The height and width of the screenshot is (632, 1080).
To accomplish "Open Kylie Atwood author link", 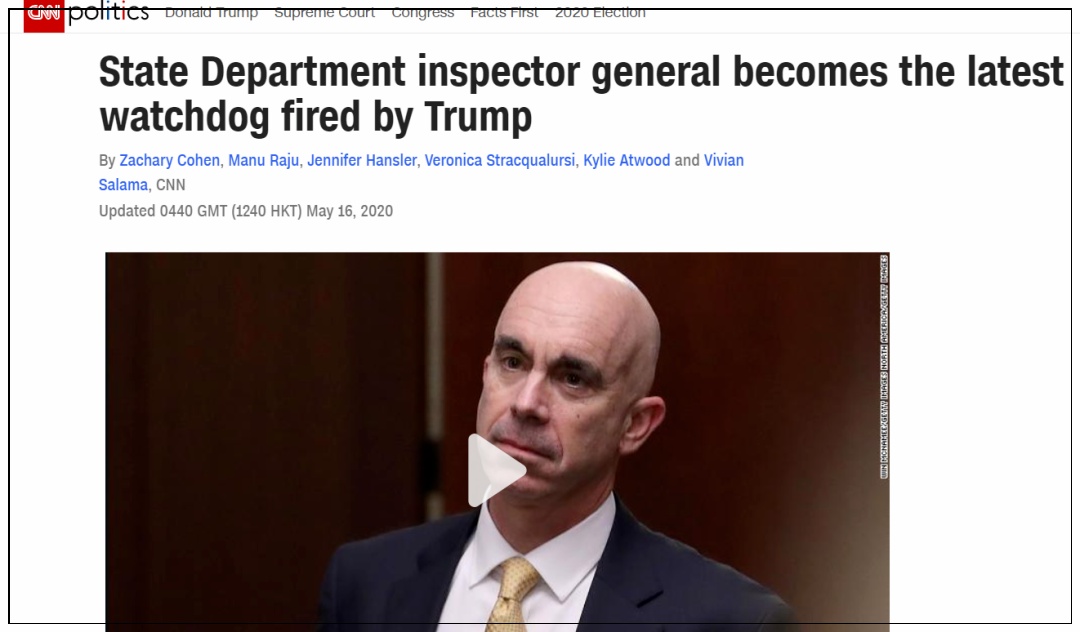I will coord(626,160).
